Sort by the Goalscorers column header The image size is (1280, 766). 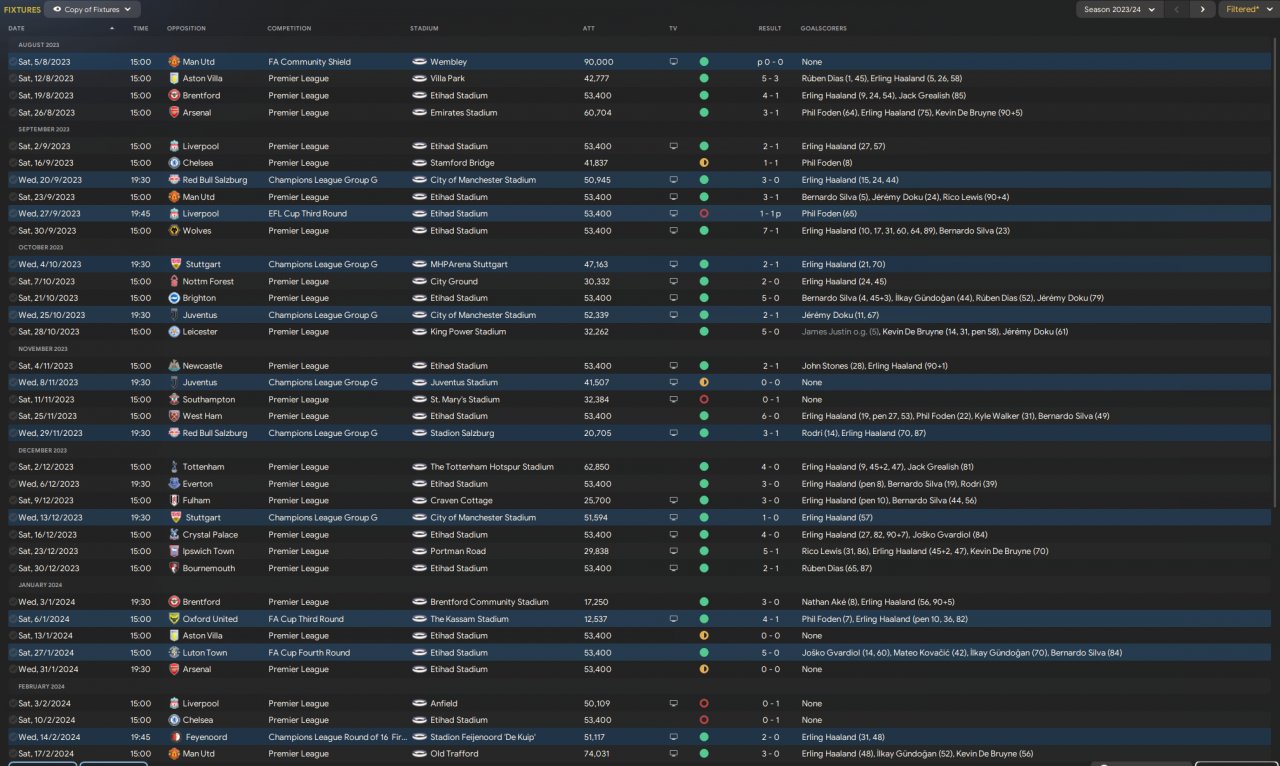(824, 28)
